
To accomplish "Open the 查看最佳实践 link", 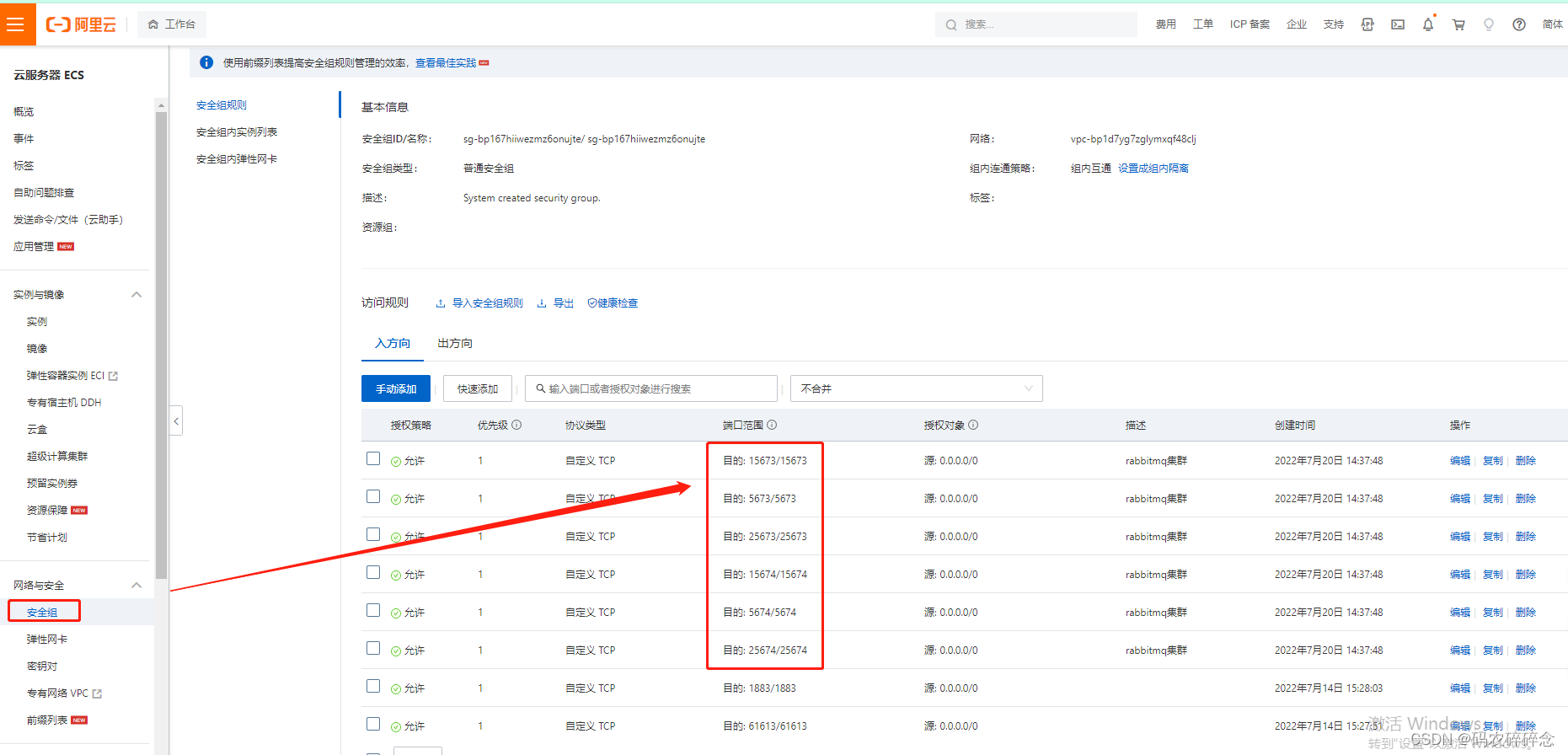I will point(446,63).
